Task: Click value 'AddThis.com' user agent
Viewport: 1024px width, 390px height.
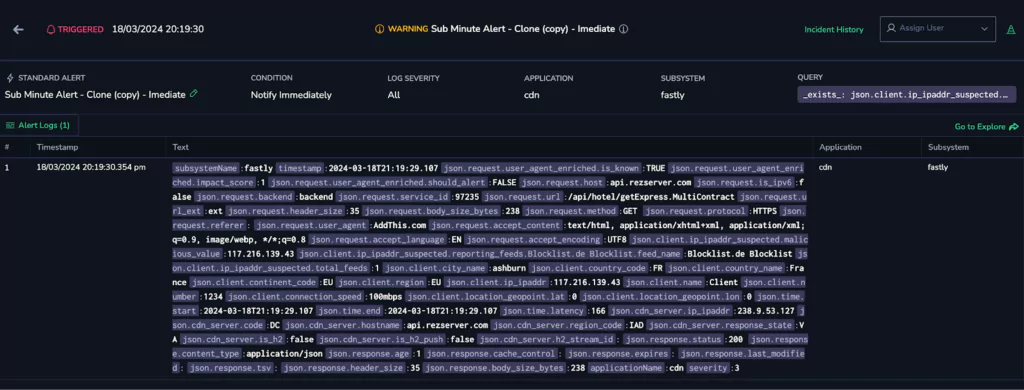Action: coord(399,225)
